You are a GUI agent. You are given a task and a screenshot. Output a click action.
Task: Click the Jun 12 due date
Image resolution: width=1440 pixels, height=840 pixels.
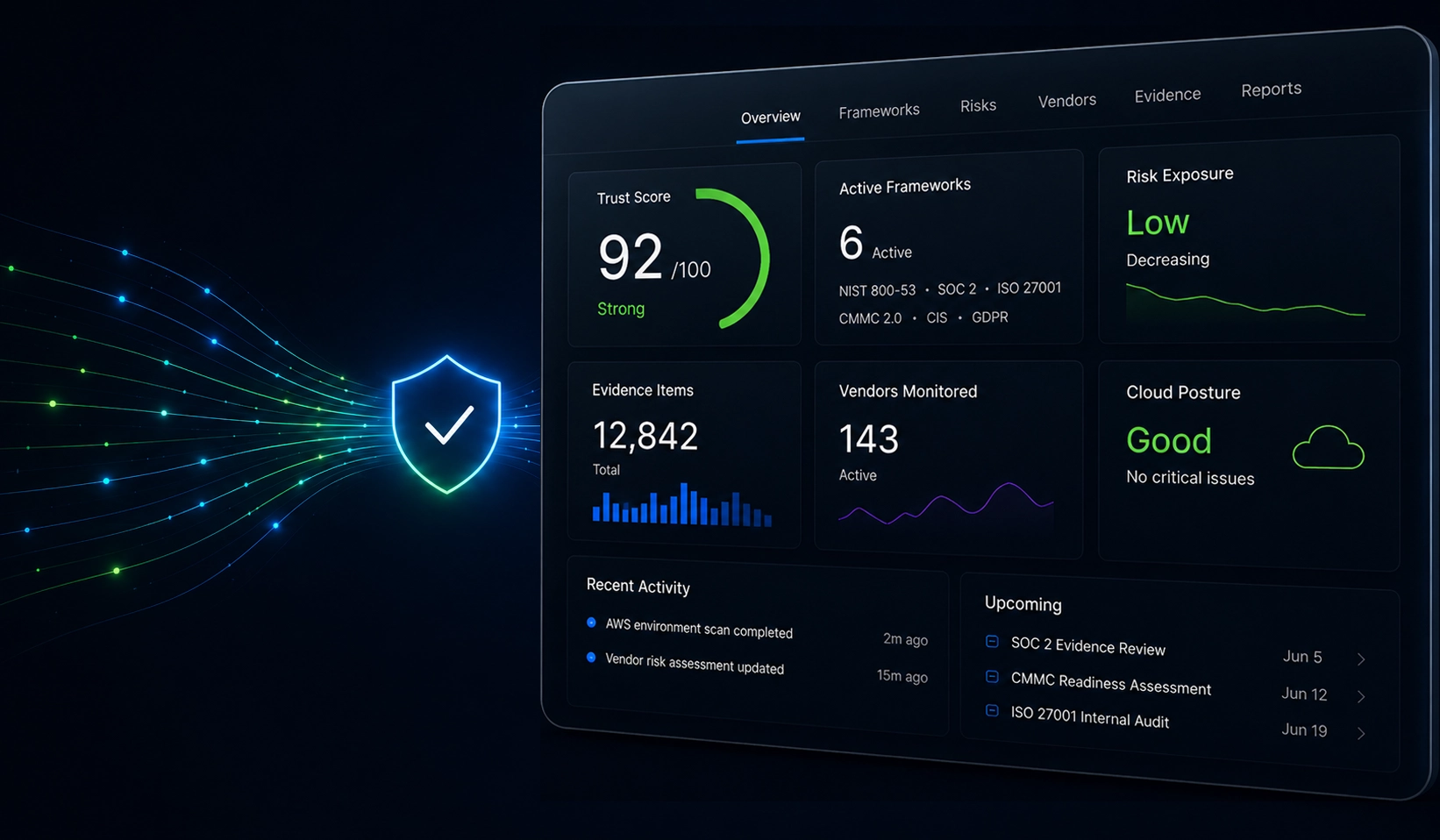click(x=1304, y=694)
